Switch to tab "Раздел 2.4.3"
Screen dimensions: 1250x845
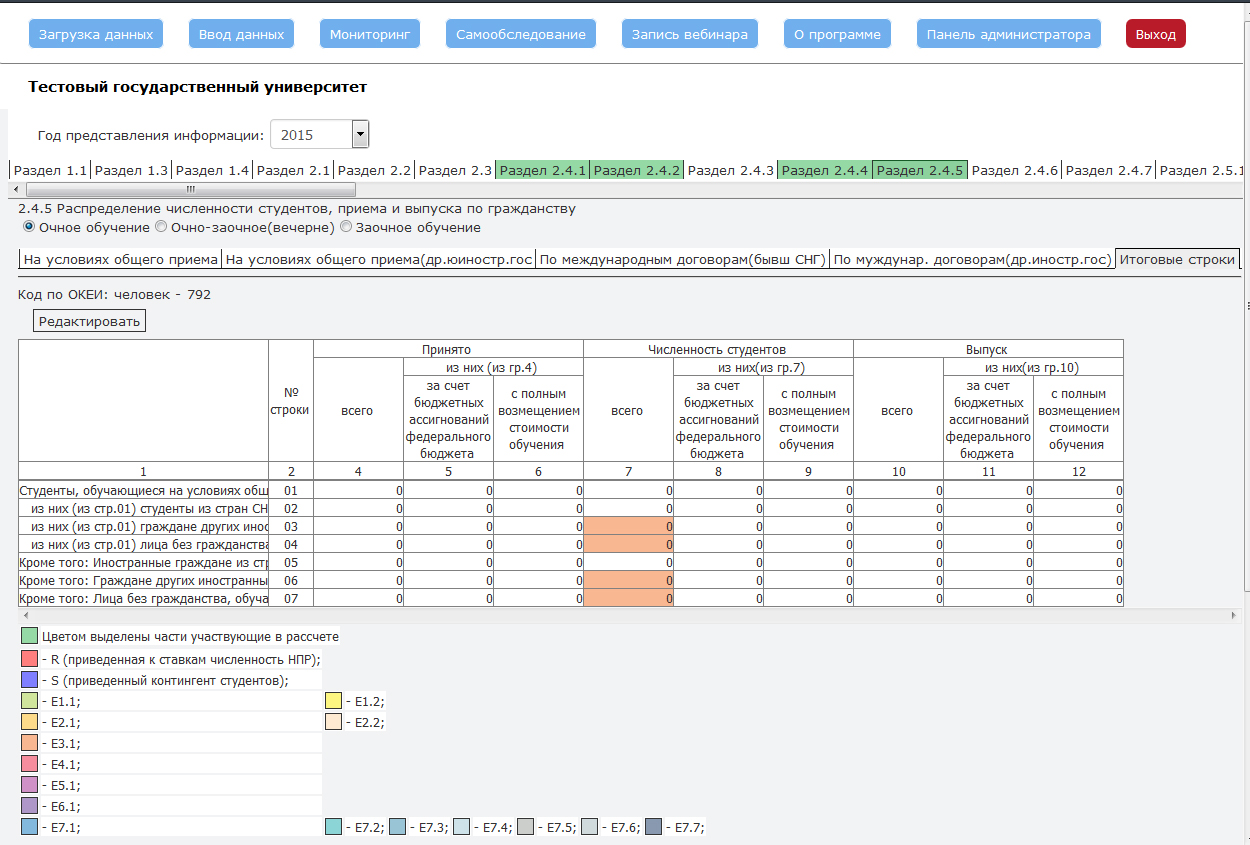coord(731,170)
